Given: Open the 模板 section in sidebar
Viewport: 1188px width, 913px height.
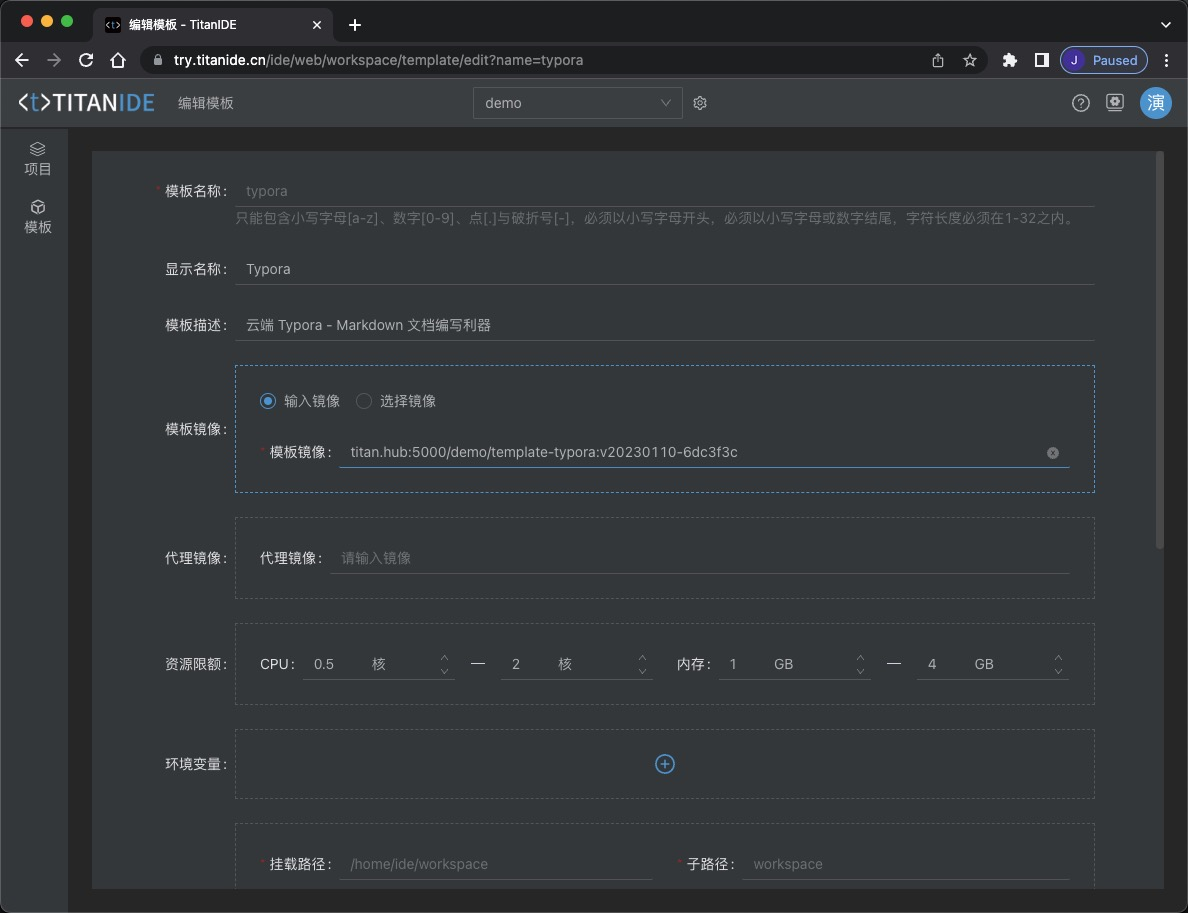Looking at the screenshot, I should (38, 216).
